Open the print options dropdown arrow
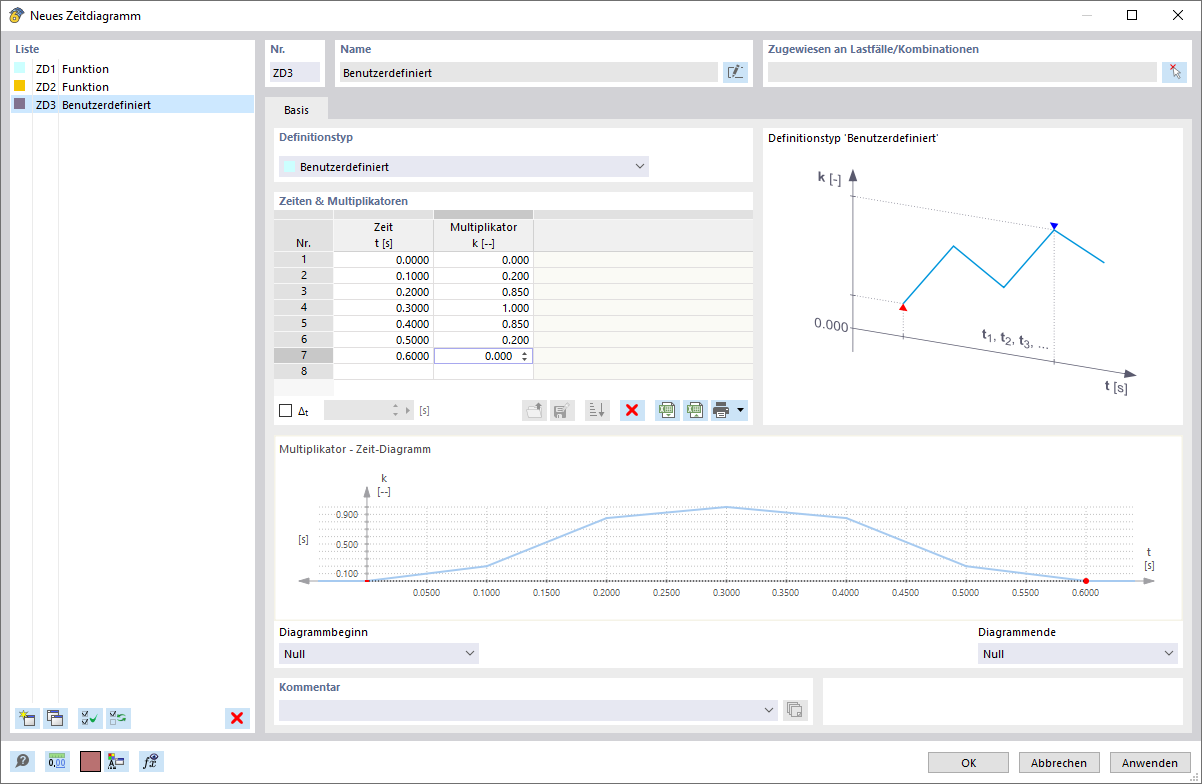Screen dimensions: 1202x784 coord(741,410)
